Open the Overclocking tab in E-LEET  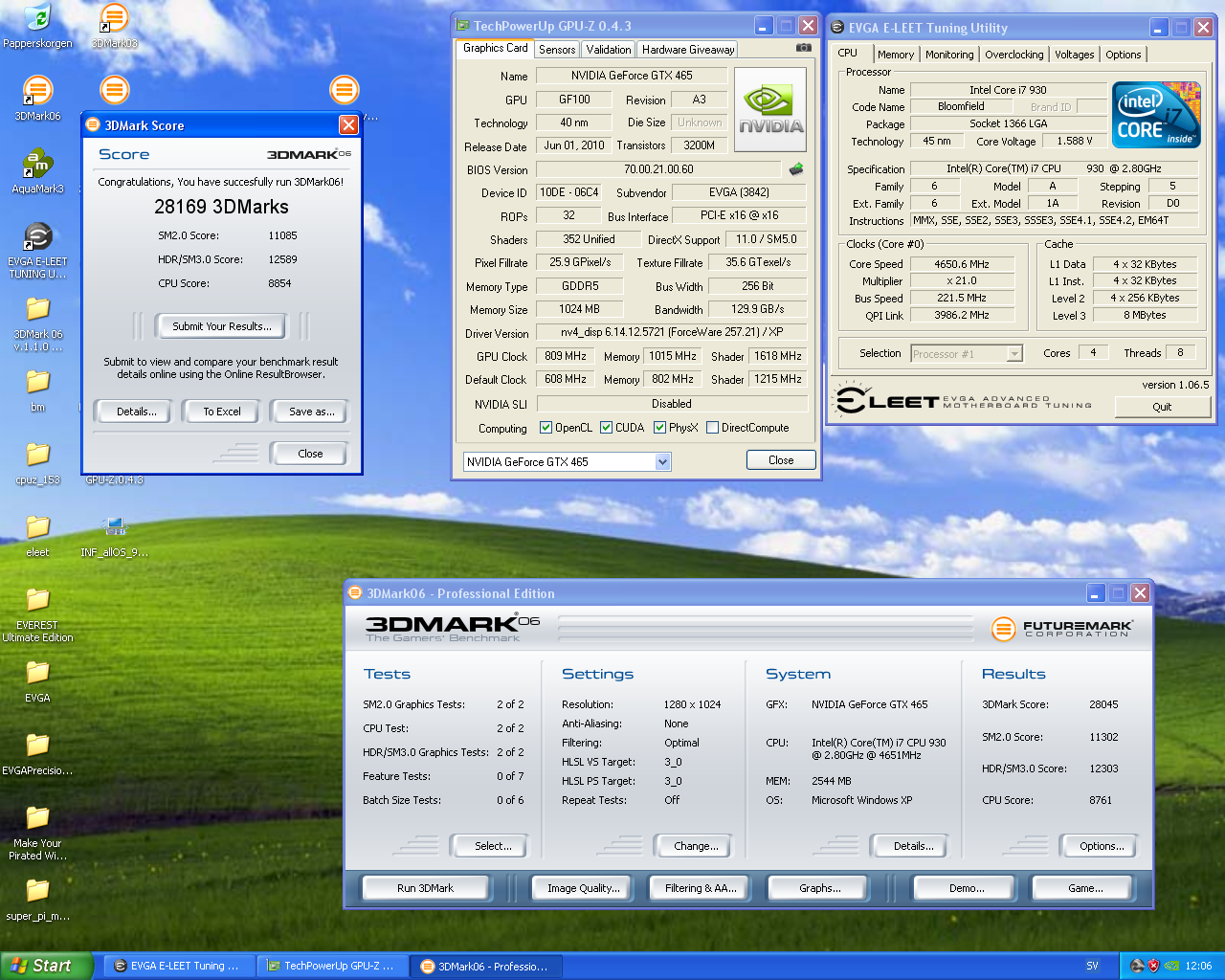[x=1014, y=55]
